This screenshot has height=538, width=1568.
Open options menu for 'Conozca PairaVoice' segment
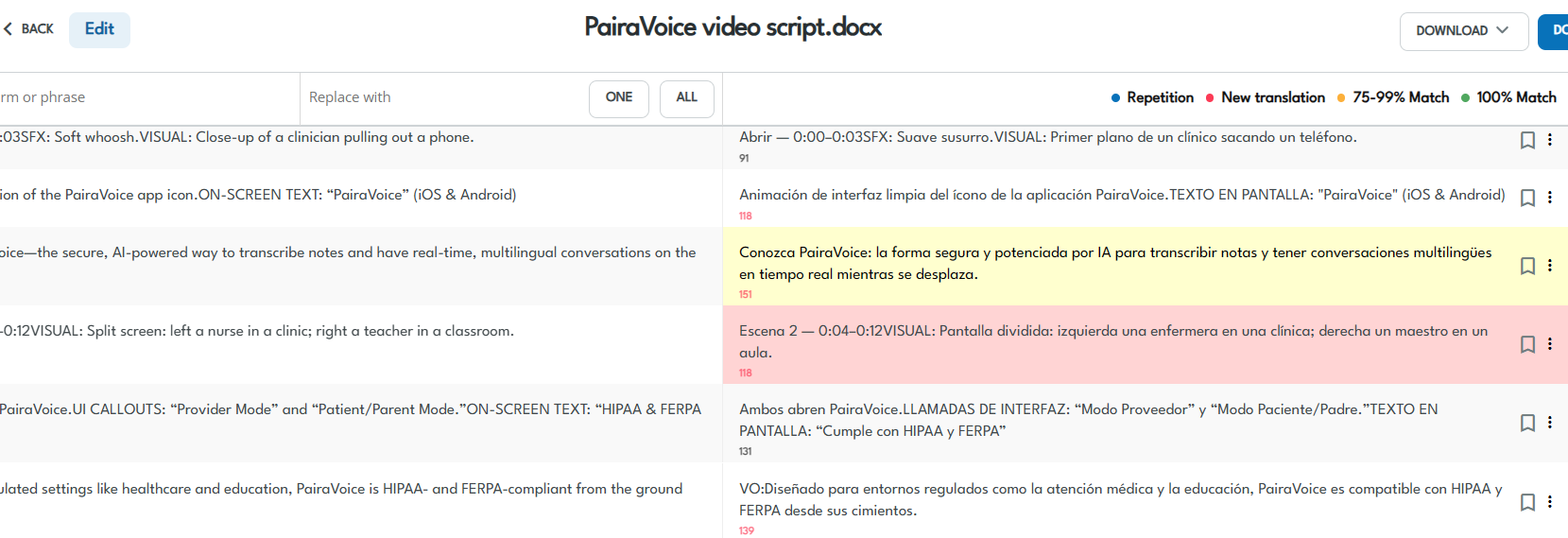pos(1550,266)
